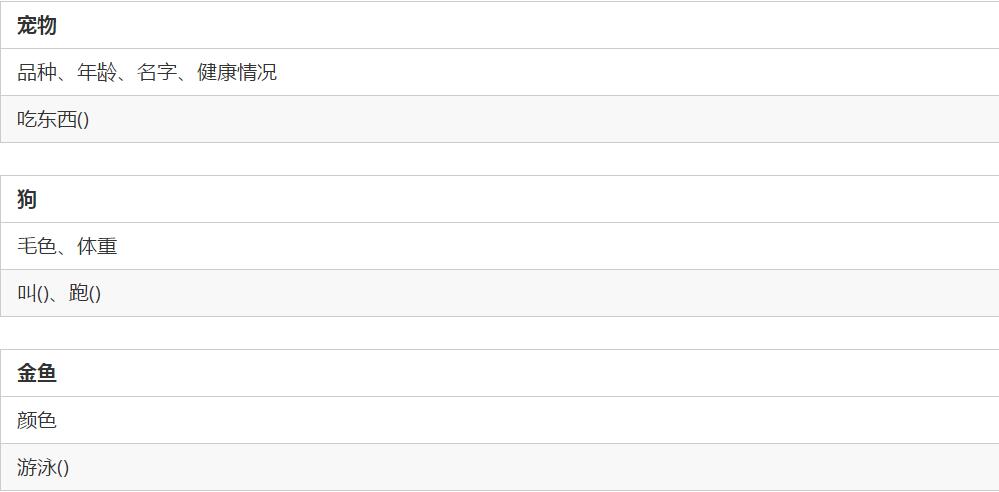
Task: Click the word 品种 in pet attributes
Action: (x=37, y=73)
